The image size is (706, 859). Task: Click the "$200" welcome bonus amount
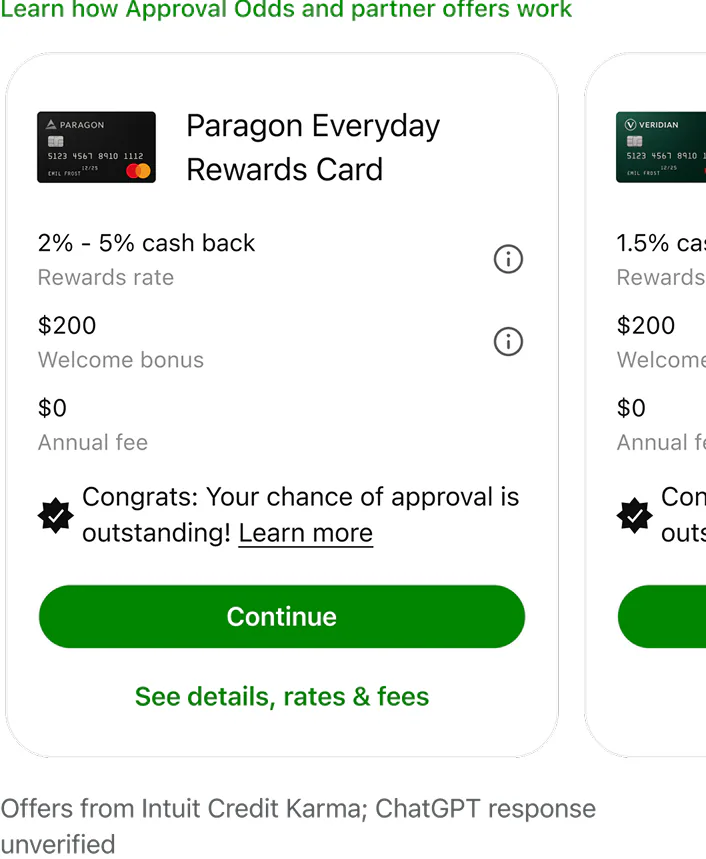pyautogui.click(x=67, y=325)
